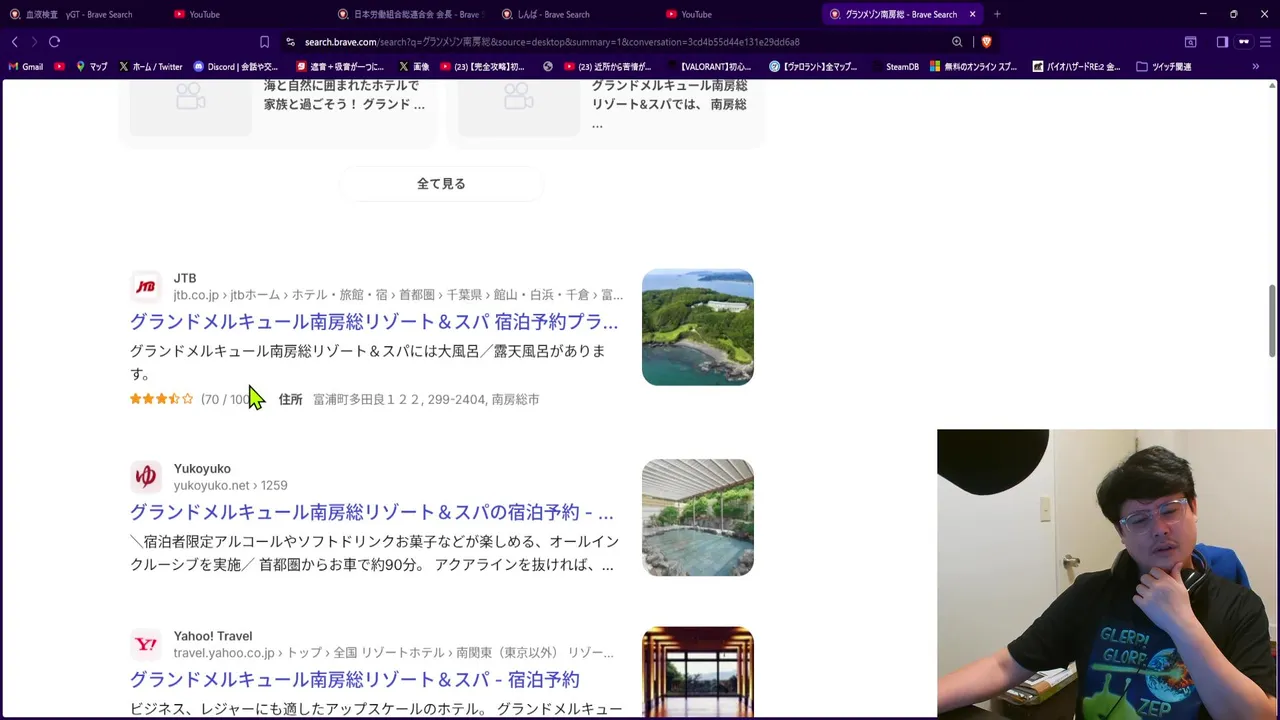Open the Yukoyuko result title link
The width and height of the screenshot is (1280, 720).
(x=372, y=512)
